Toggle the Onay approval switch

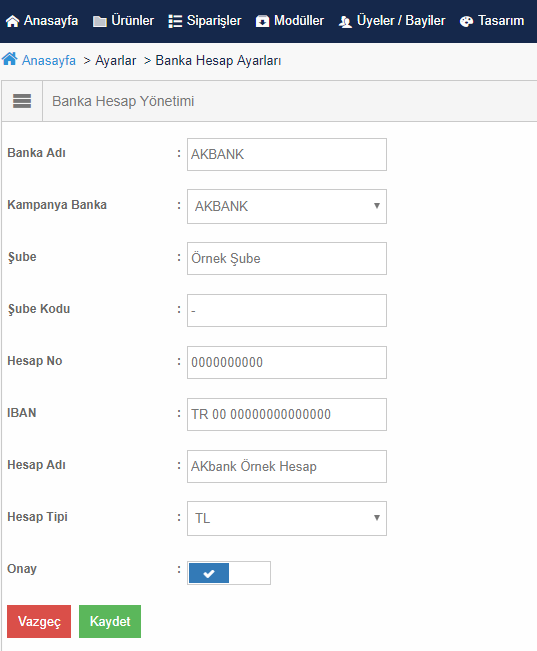[229, 573]
